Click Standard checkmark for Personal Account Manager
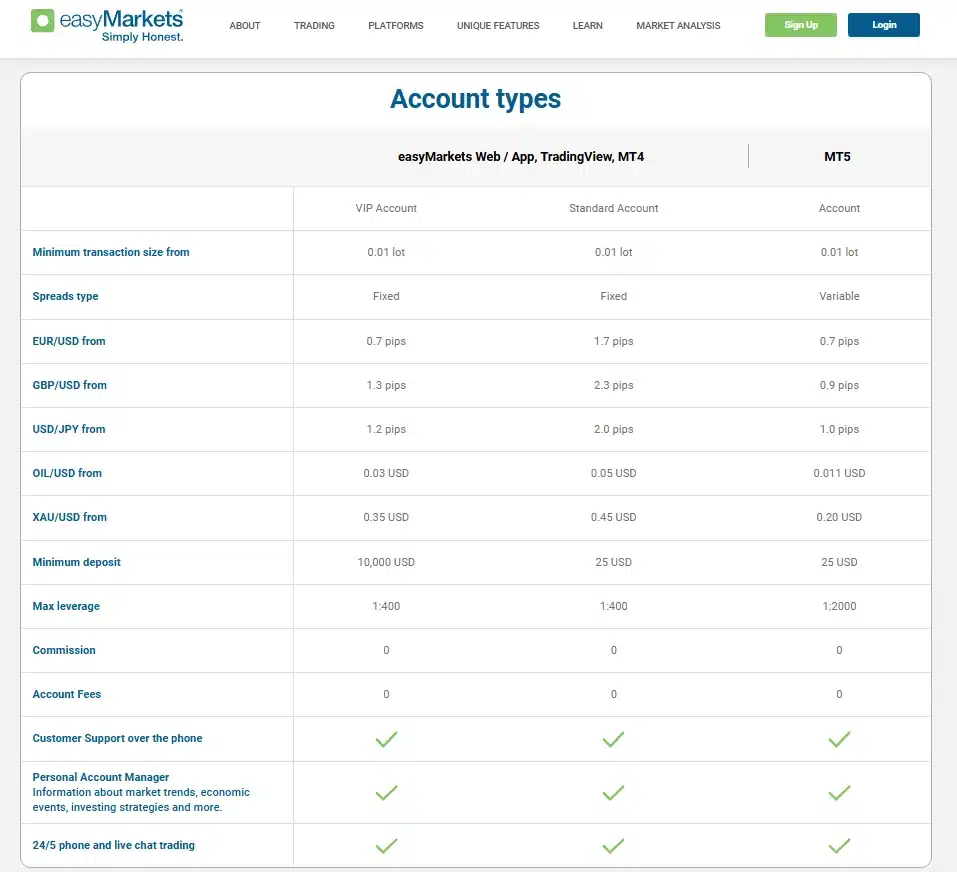Image resolution: width=957 pixels, height=872 pixels. 613,792
